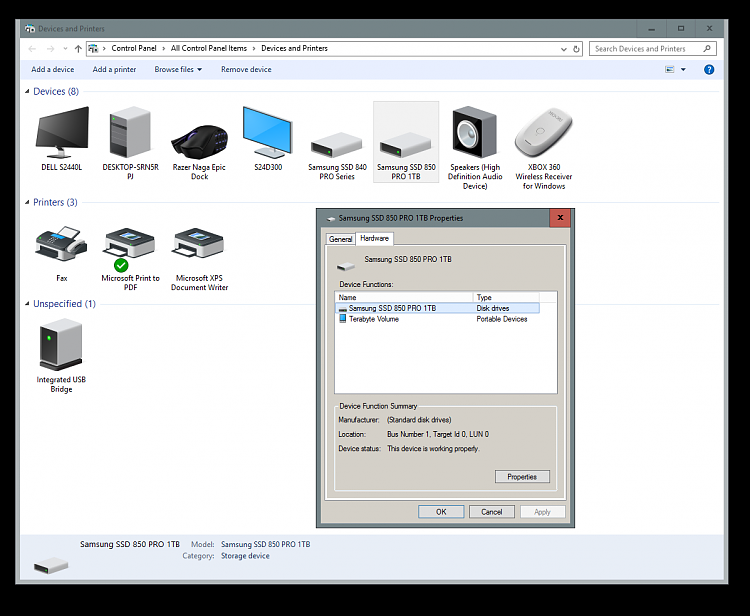
Task: Click the Properties button in the dialog
Action: click(x=522, y=477)
